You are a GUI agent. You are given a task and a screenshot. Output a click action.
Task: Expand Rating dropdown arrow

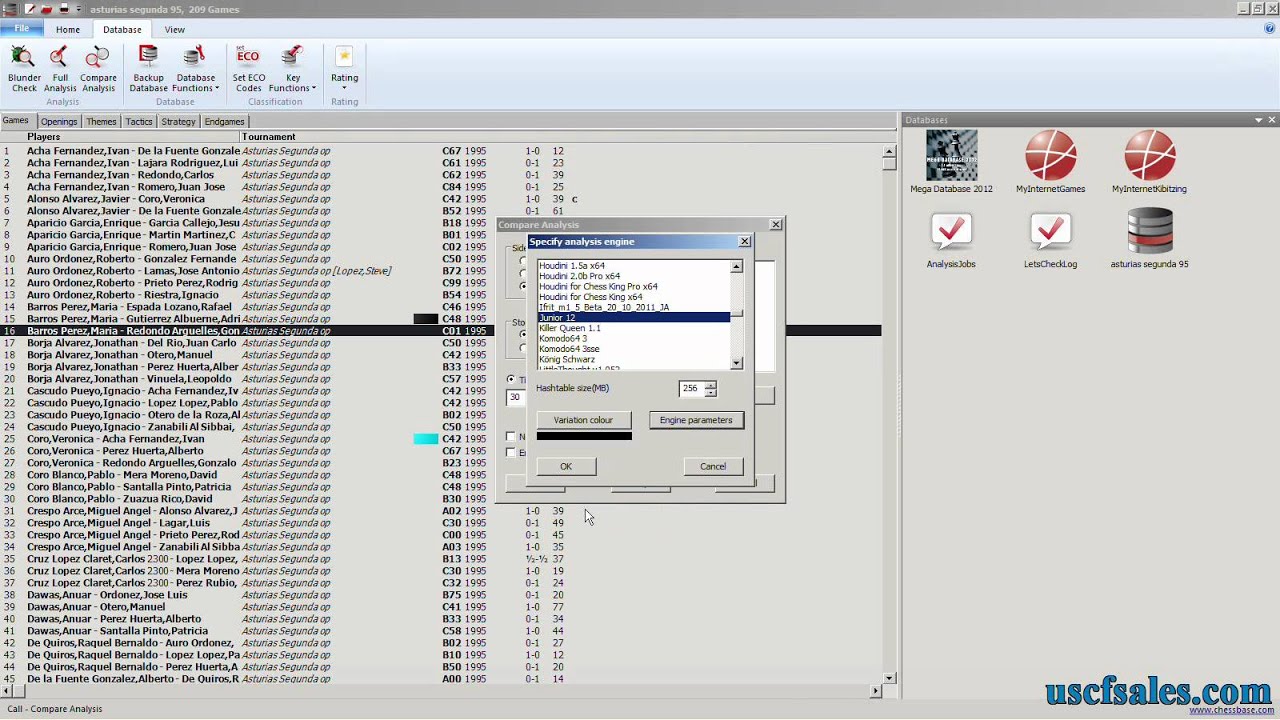click(344, 88)
